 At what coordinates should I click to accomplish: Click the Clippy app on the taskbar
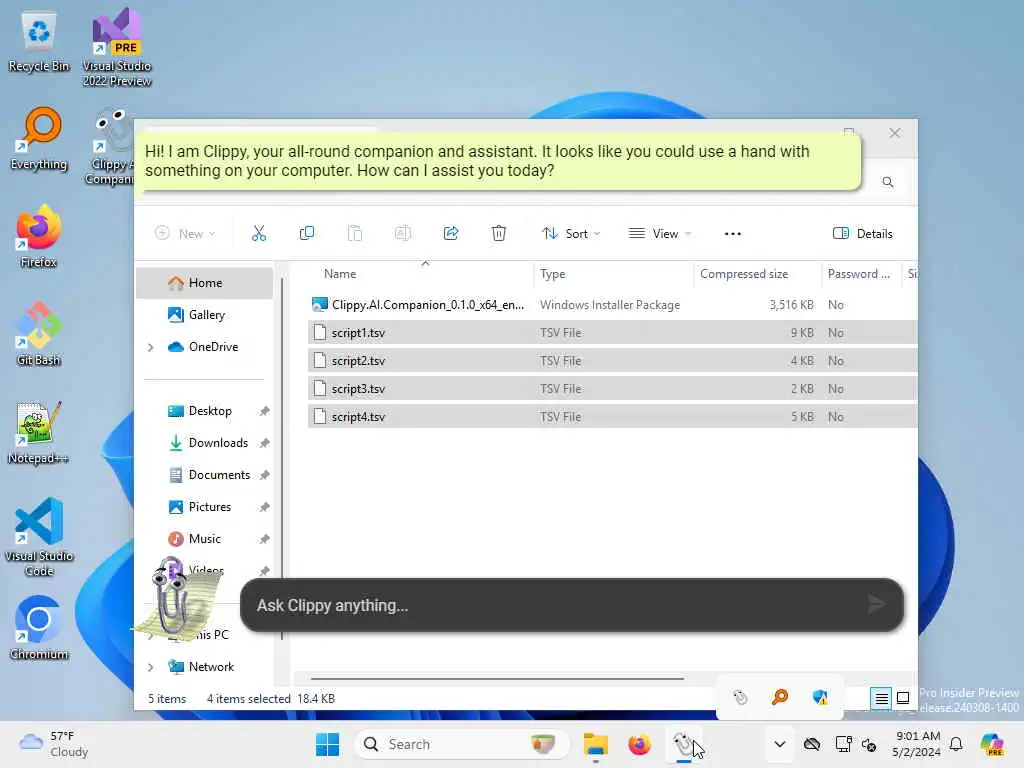684,744
